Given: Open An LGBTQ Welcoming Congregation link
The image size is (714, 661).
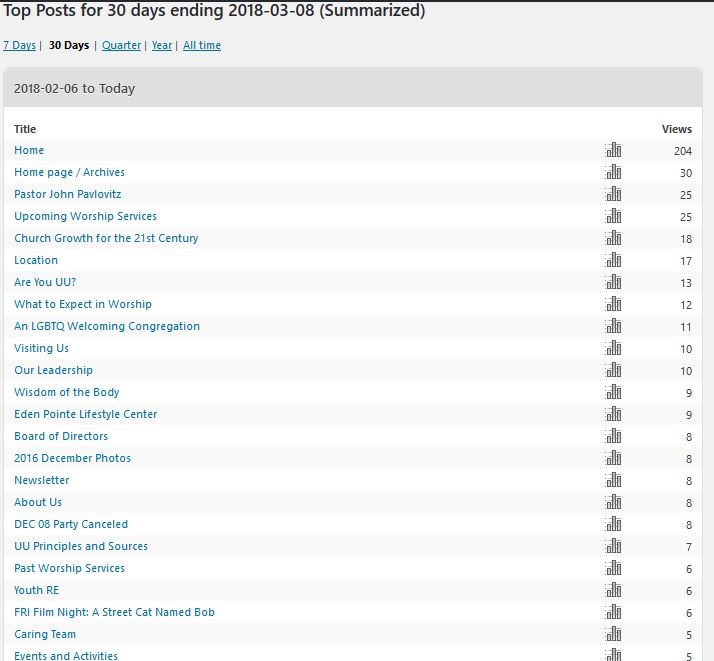Looking at the screenshot, I should tap(107, 326).
